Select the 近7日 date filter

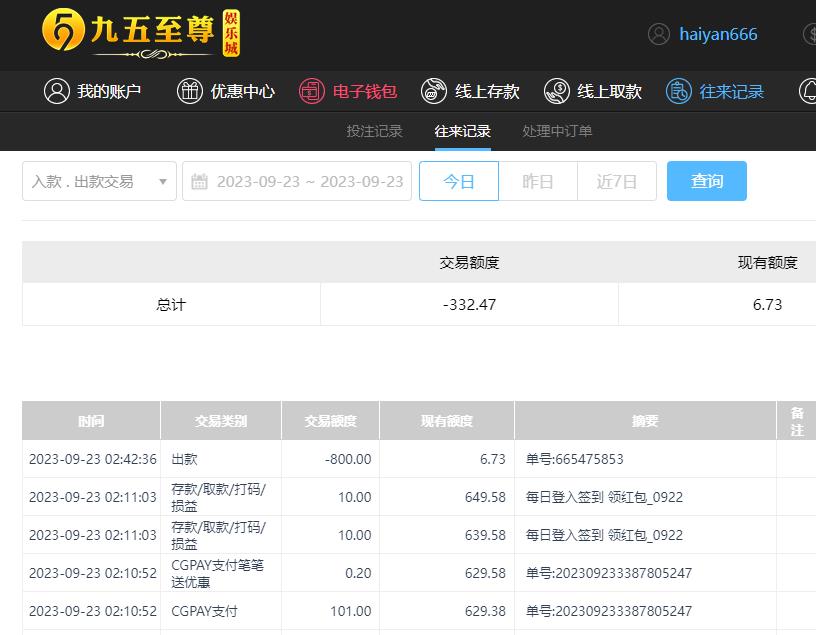point(617,181)
